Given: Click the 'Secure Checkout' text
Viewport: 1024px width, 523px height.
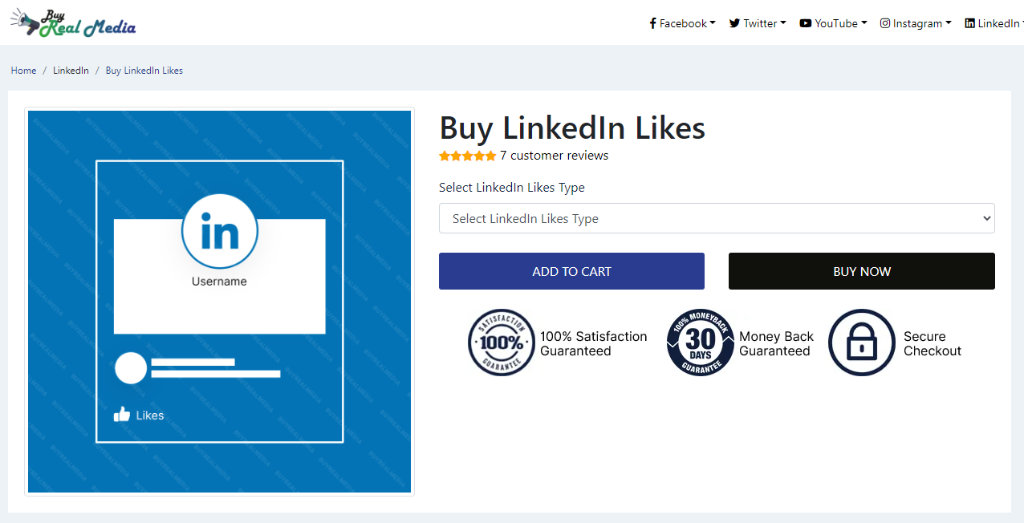Looking at the screenshot, I should pos(932,343).
